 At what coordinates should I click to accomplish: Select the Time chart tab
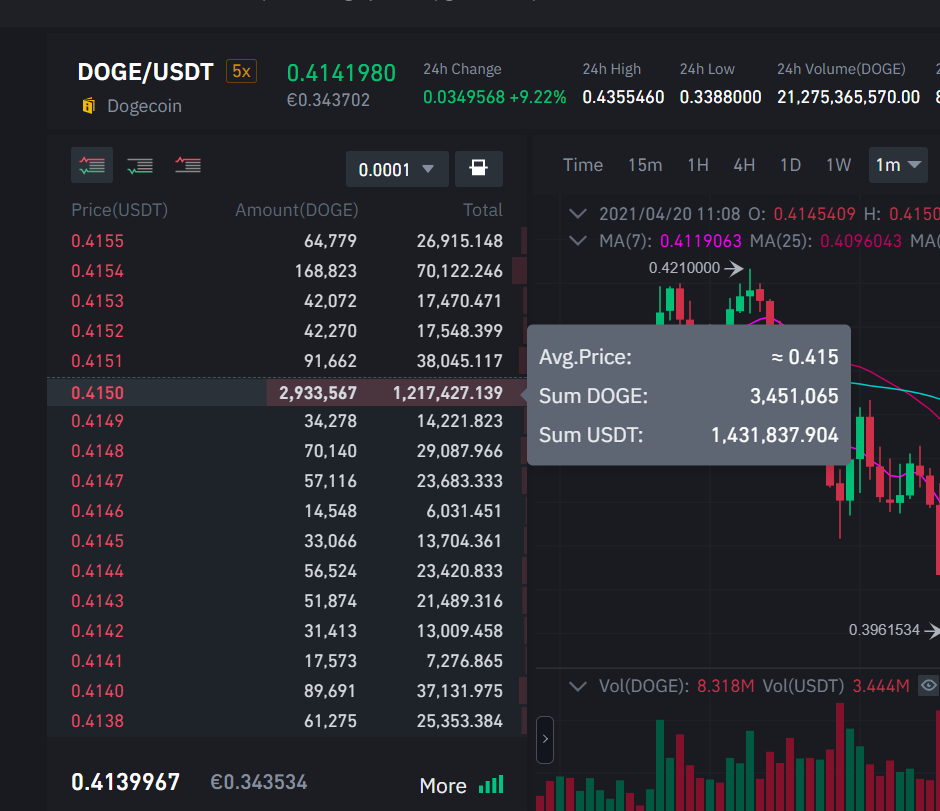coord(583,165)
